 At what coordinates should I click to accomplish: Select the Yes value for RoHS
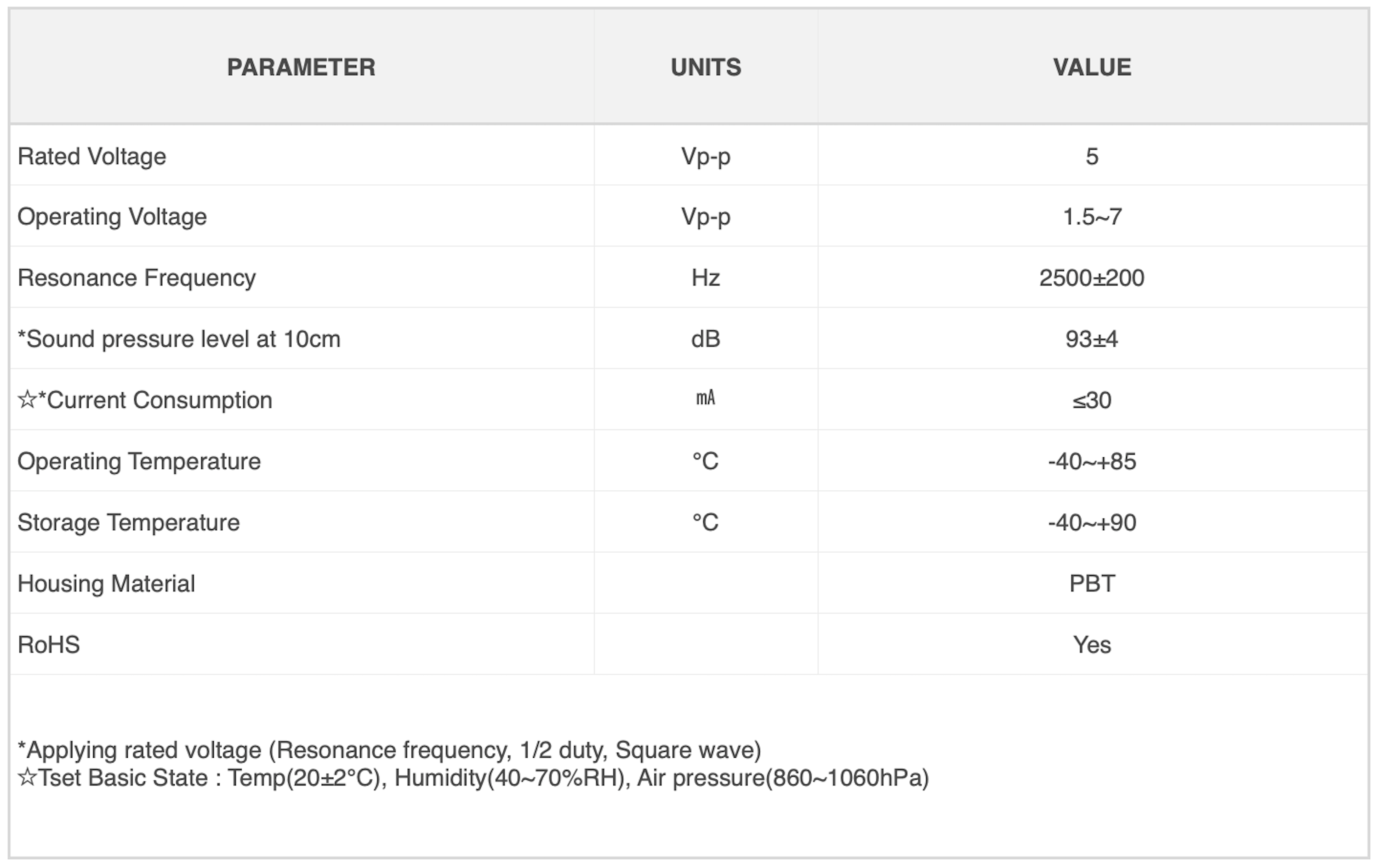point(1092,645)
